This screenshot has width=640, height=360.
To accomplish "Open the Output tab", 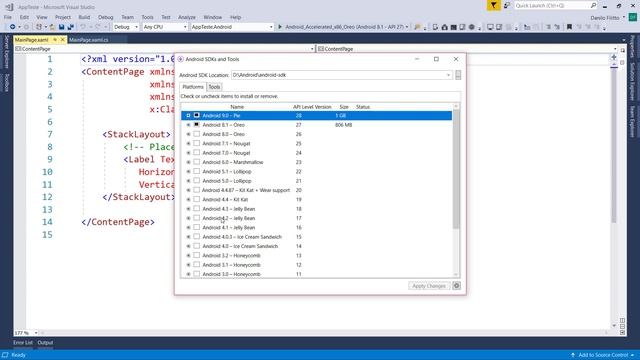I will (x=45, y=342).
